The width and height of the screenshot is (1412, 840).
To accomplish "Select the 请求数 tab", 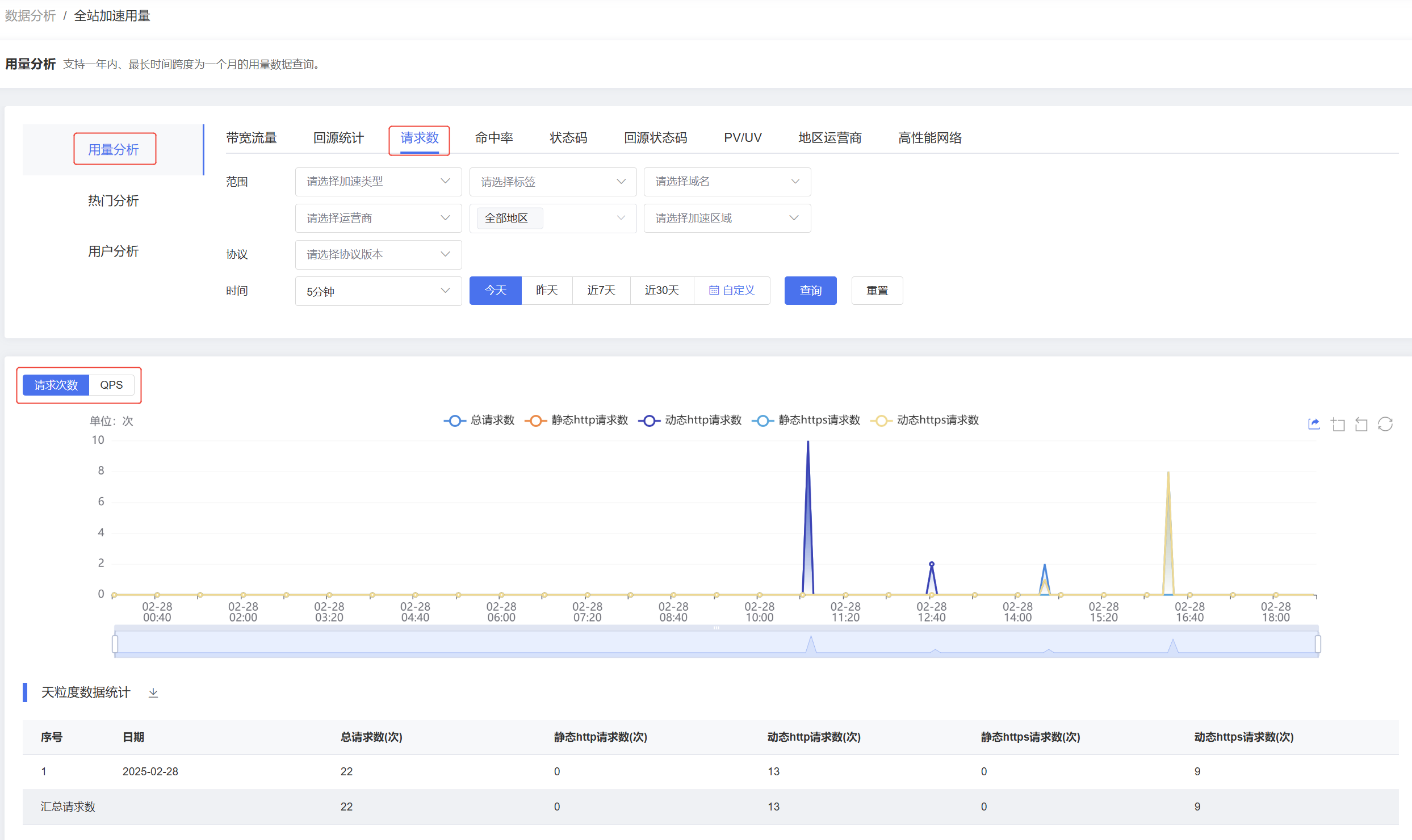I will click(420, 138).
